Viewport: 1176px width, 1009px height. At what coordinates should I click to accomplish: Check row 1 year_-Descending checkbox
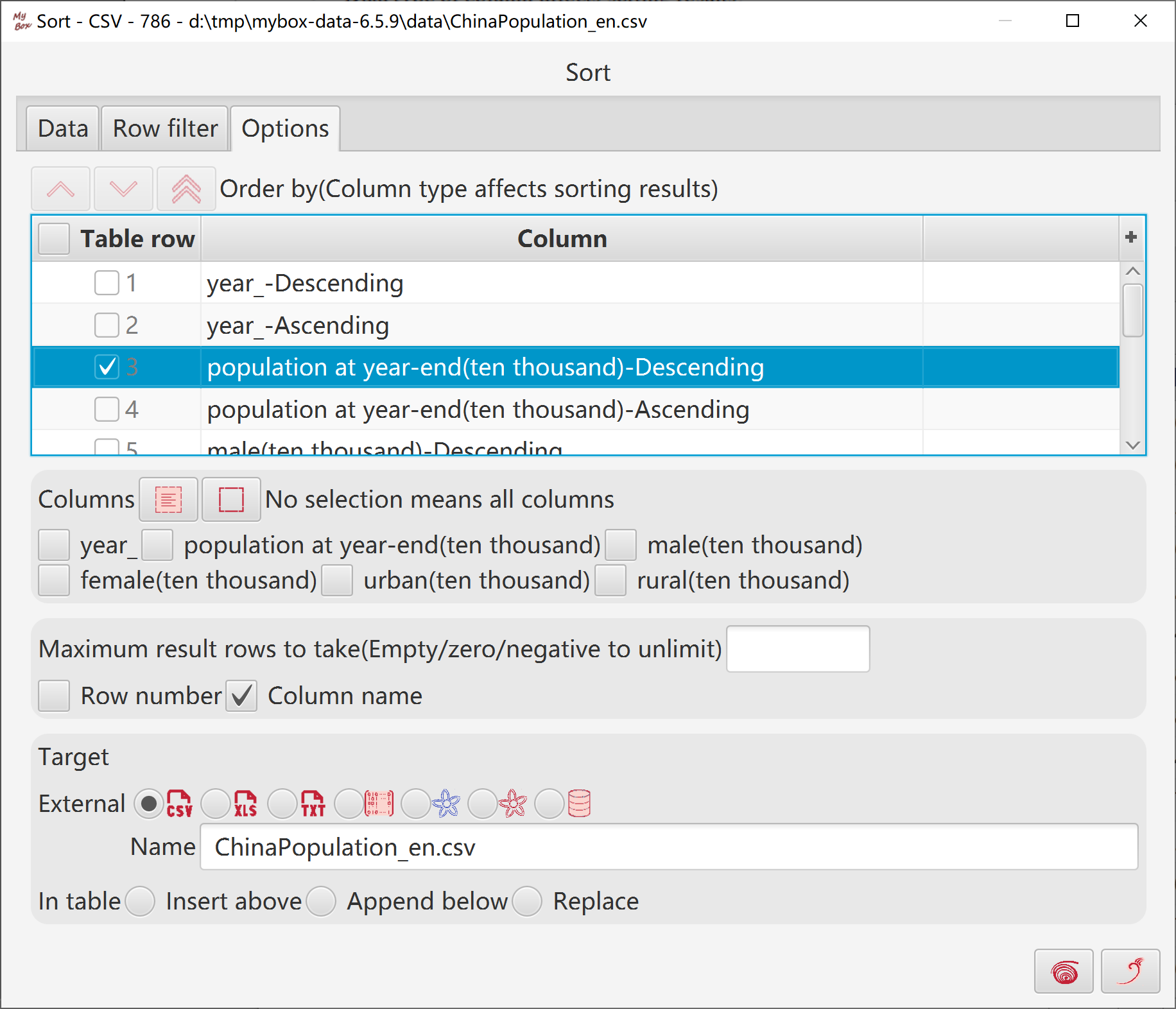click(107, 282)
